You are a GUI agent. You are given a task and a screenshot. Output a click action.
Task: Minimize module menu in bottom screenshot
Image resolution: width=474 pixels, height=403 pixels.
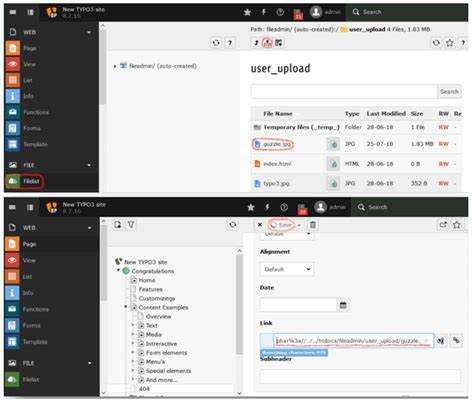pos(12,208)
